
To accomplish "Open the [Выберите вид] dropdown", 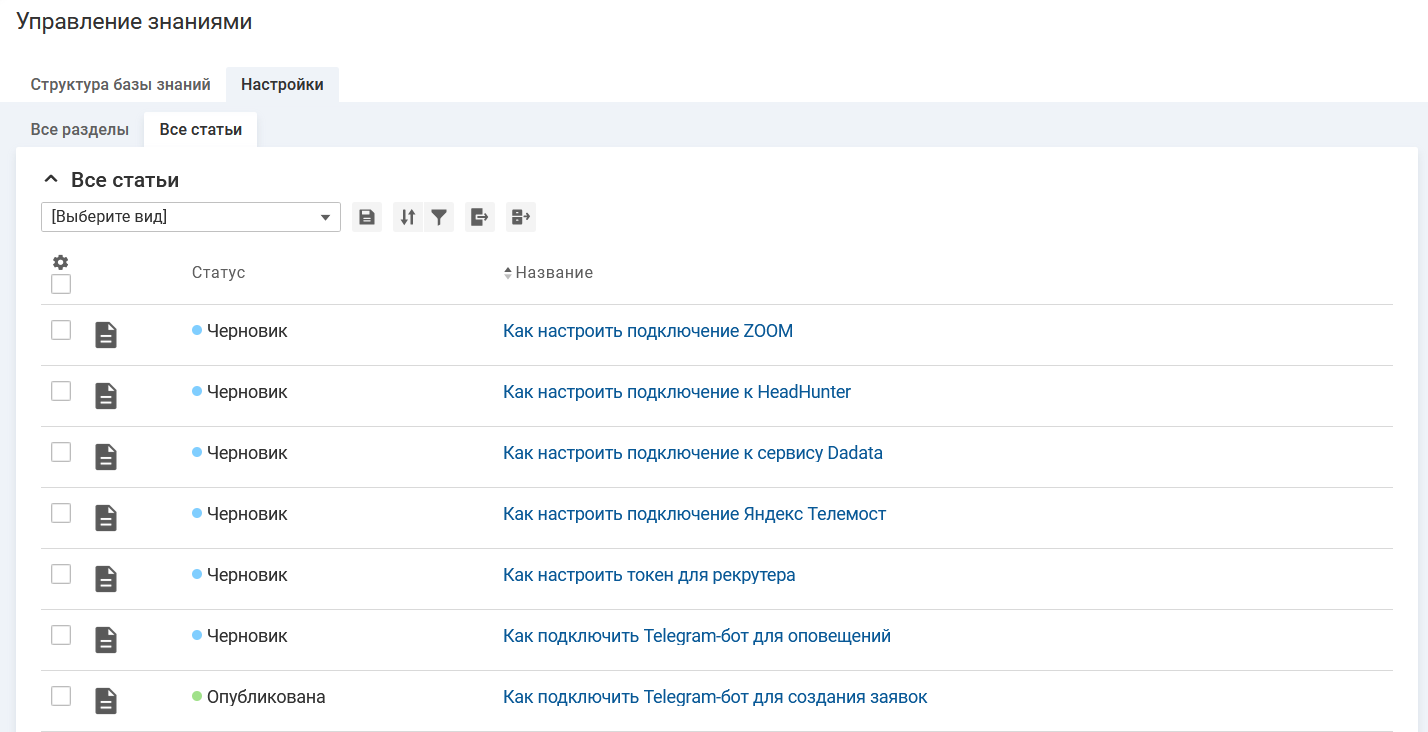I will 191,217.
